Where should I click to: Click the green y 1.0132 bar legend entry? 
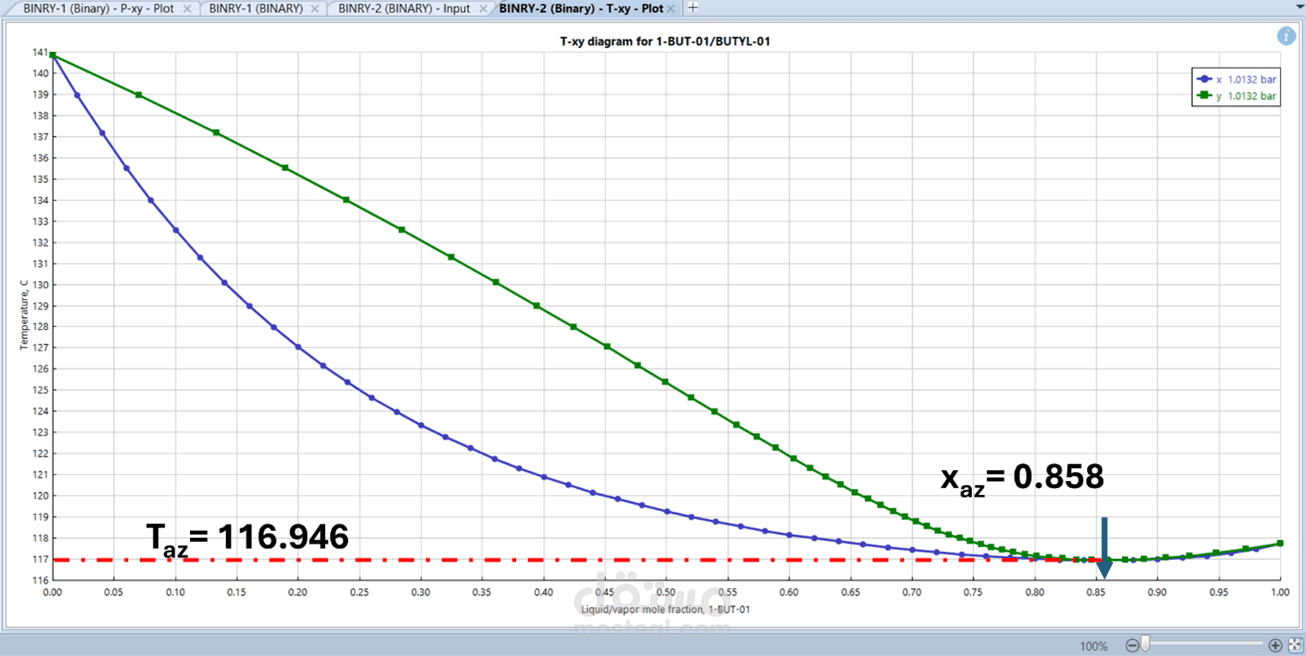tap(1236, 96)
